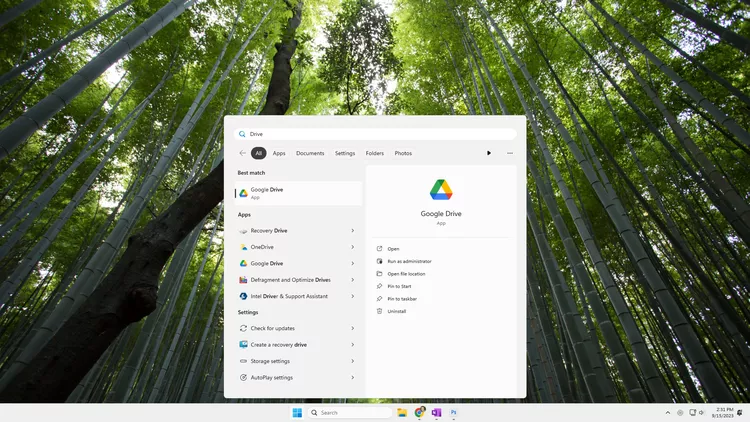The height and width of the screenshot is (422, 750).
Task: Click the Check for updates refresh icon
Action: [x=243, y=328]
